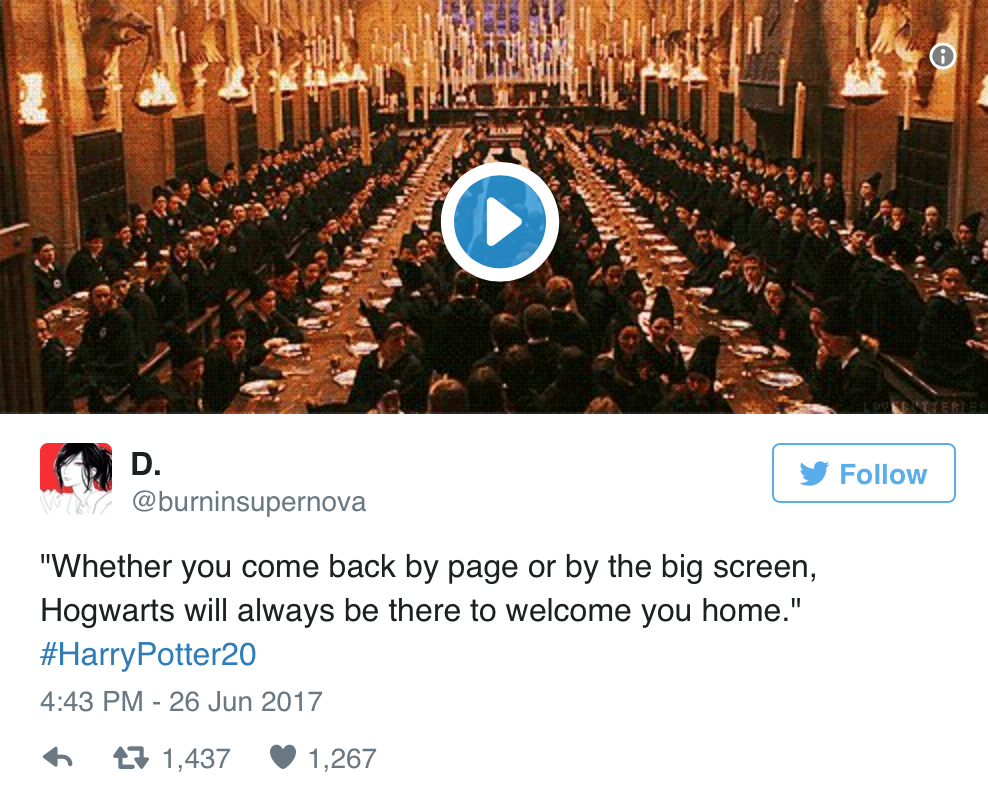The width and height of the screenshot is (988, 800).
Task: Click the "26 Jun 2017" date text
Action: [x=246, y=702]
